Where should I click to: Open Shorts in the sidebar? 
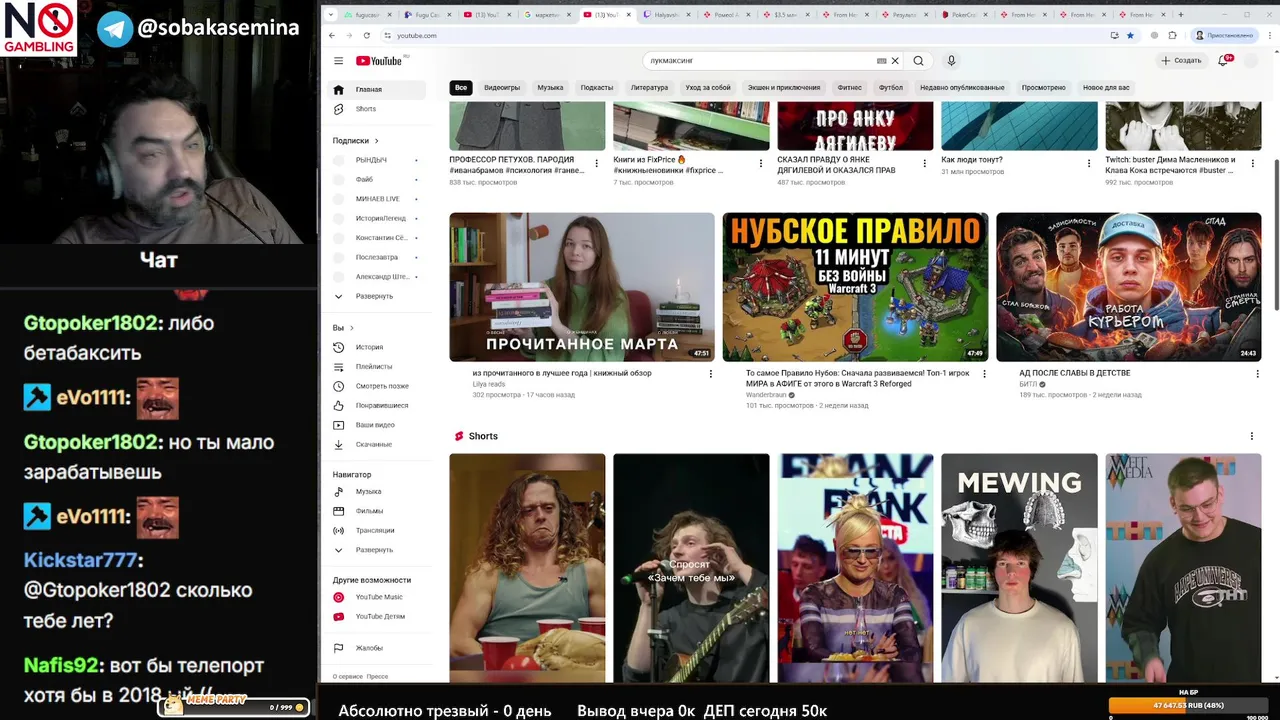378,109
